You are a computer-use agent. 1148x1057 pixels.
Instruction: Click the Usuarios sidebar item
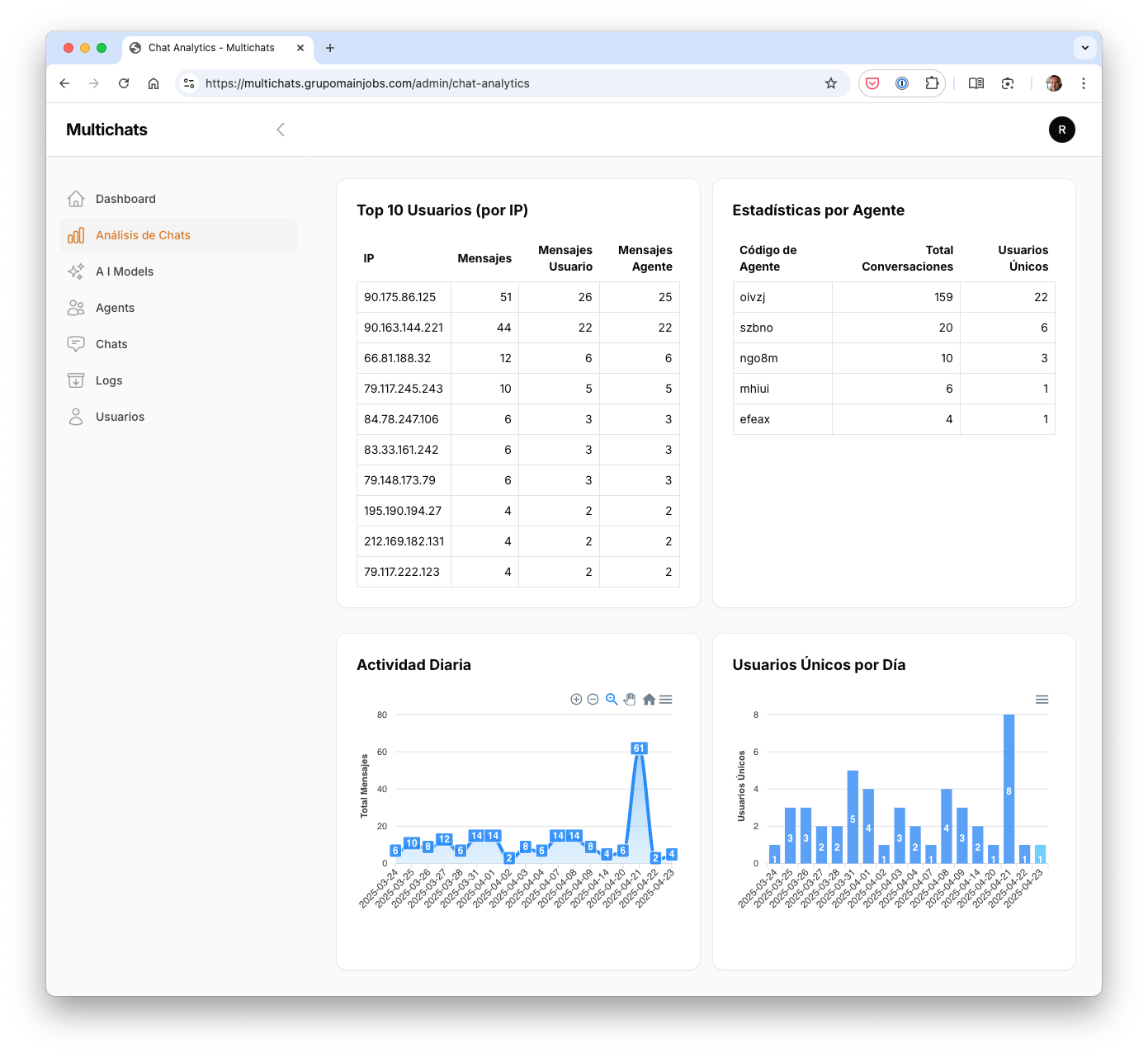point(120,417)
